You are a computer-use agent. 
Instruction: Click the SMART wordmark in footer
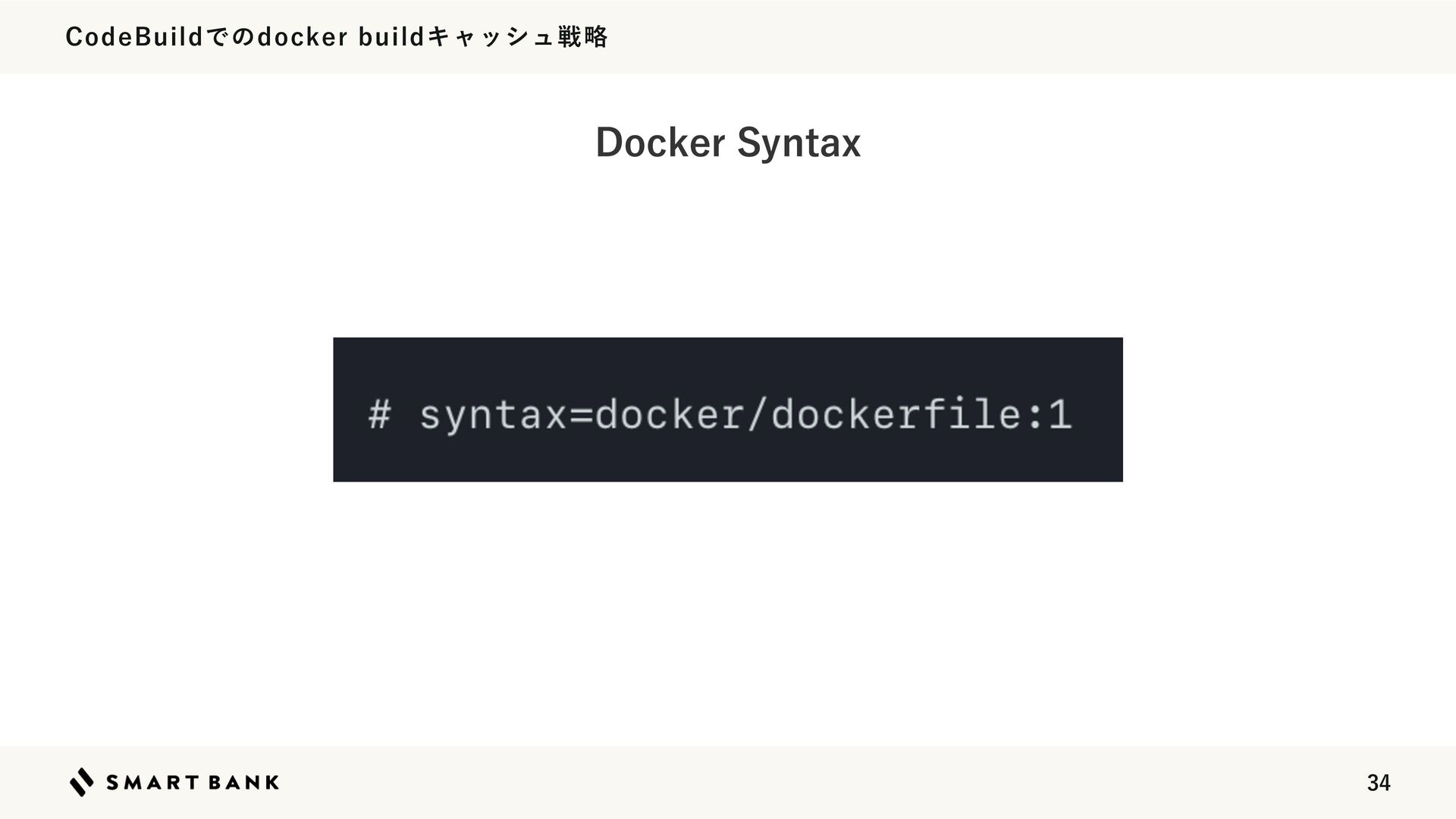pos(152,783)
